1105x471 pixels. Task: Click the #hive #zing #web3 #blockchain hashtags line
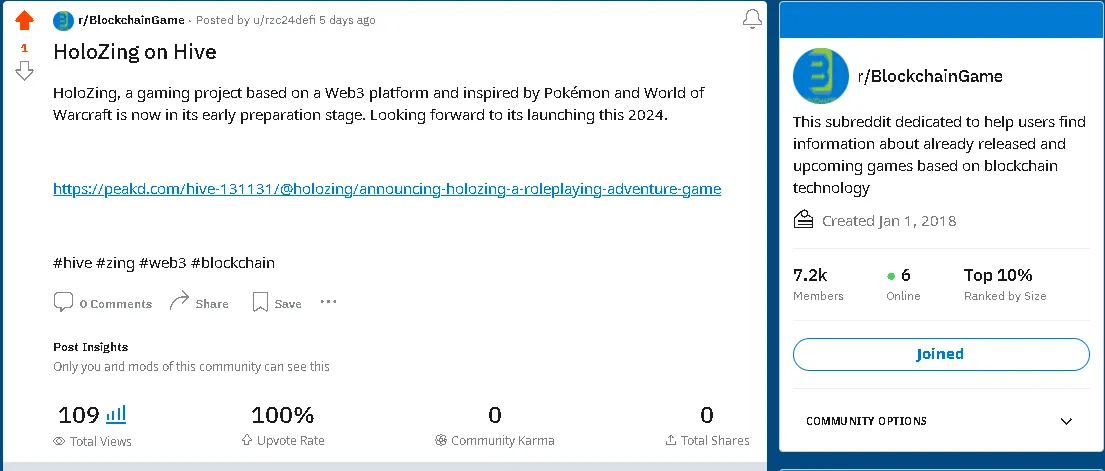coord(163,263)
